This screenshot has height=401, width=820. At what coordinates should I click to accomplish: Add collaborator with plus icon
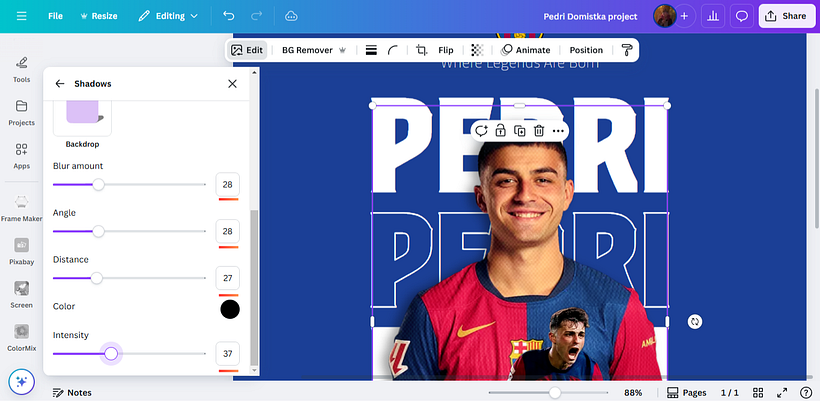(684, 16)
